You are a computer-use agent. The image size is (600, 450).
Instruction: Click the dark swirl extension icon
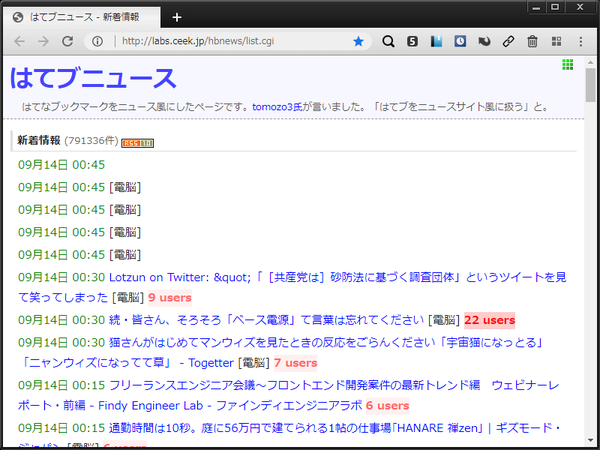pos(484,41)
